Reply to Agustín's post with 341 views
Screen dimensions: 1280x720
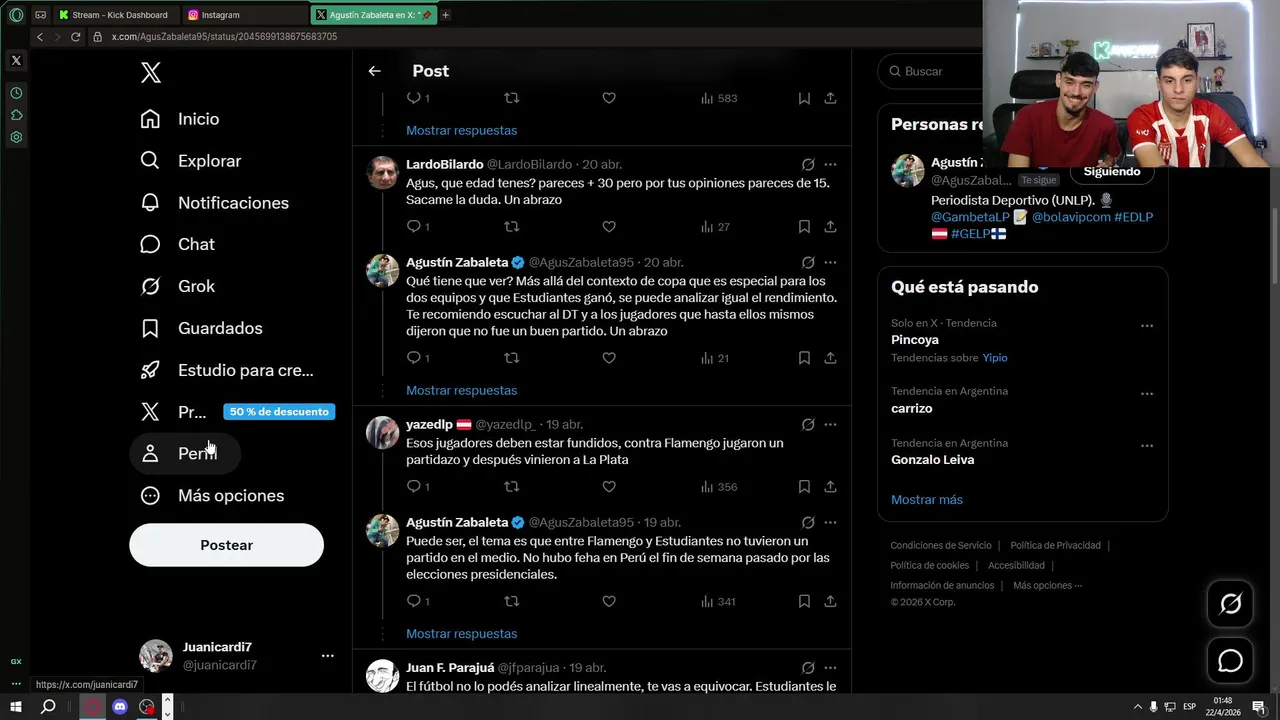tap(414, 601)
